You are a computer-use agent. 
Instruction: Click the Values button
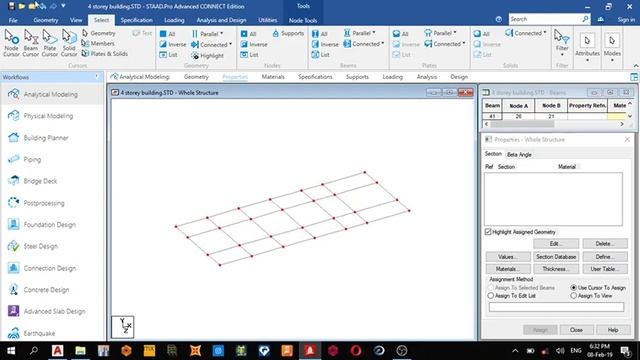tap(508, 257)
